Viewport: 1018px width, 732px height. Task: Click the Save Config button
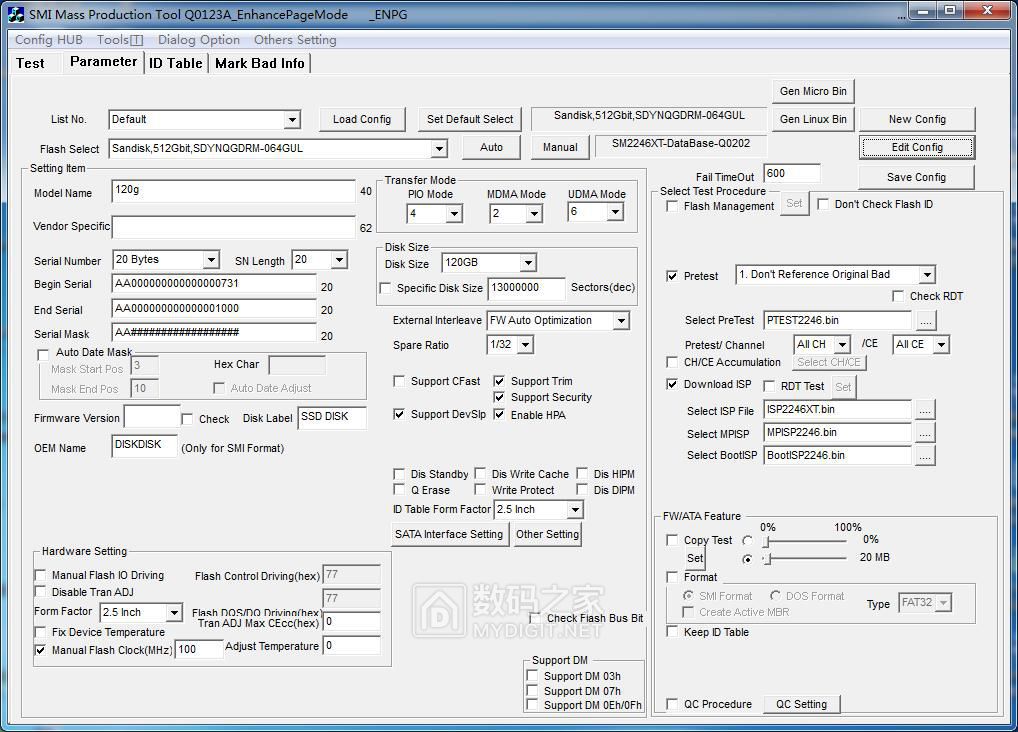click(x=916, y=177)
